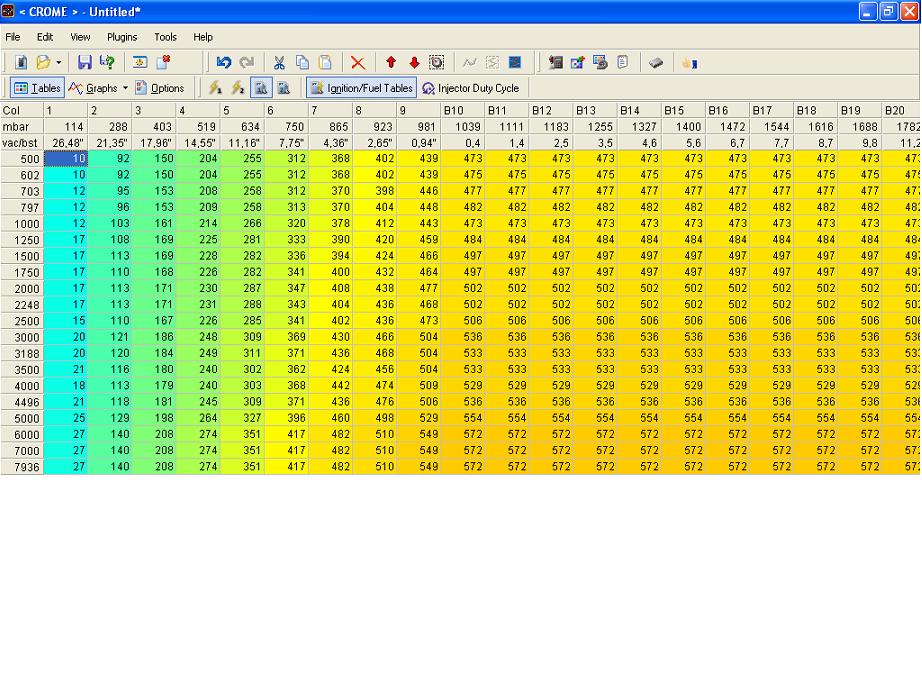This screenshot has height=692, width=922.
Task: Switch to Injector Duty Cycle view
Action: [471, 88]
